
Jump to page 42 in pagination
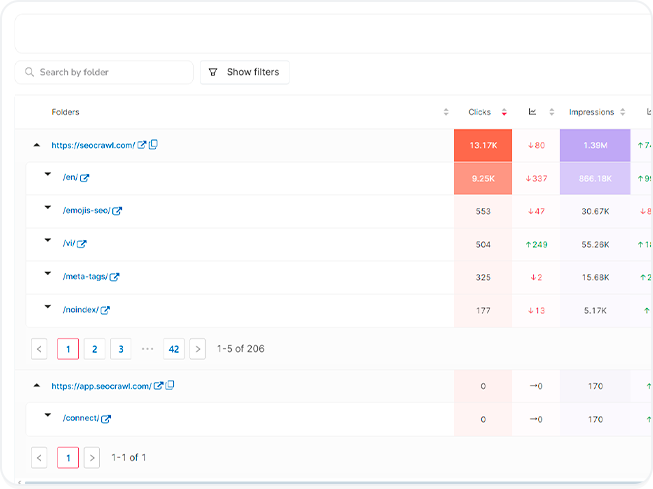(174, 349)
